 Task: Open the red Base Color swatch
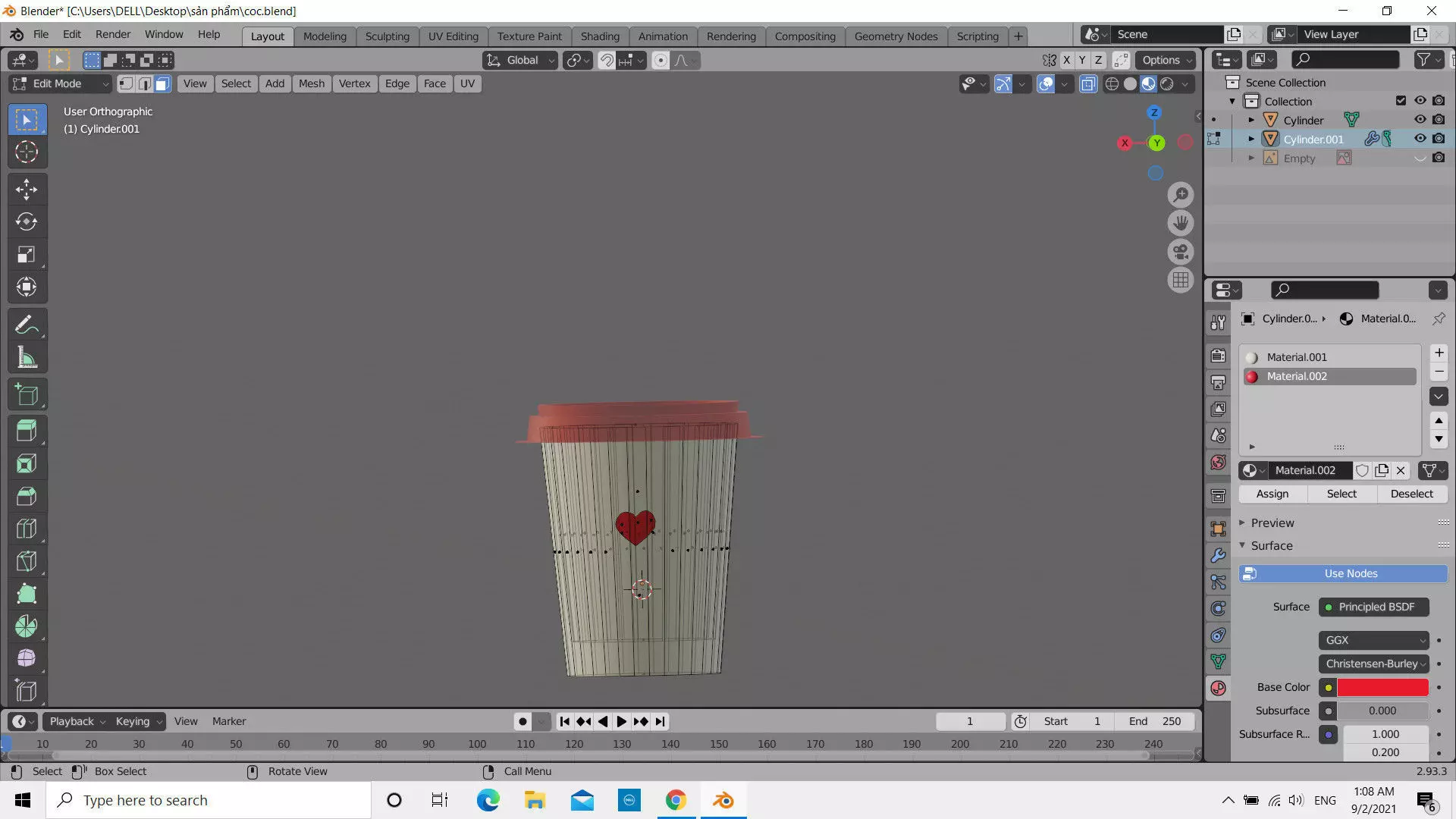[1382, 687]
